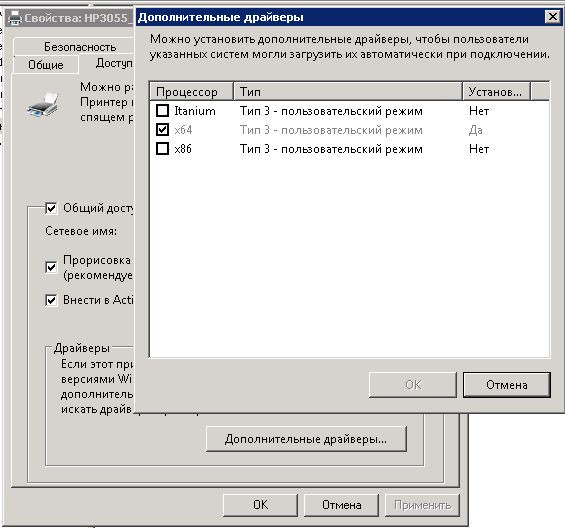Toggle the Прорисовка checkbox
The width and height of the screenshot is (565, 528).
(51, 267)
